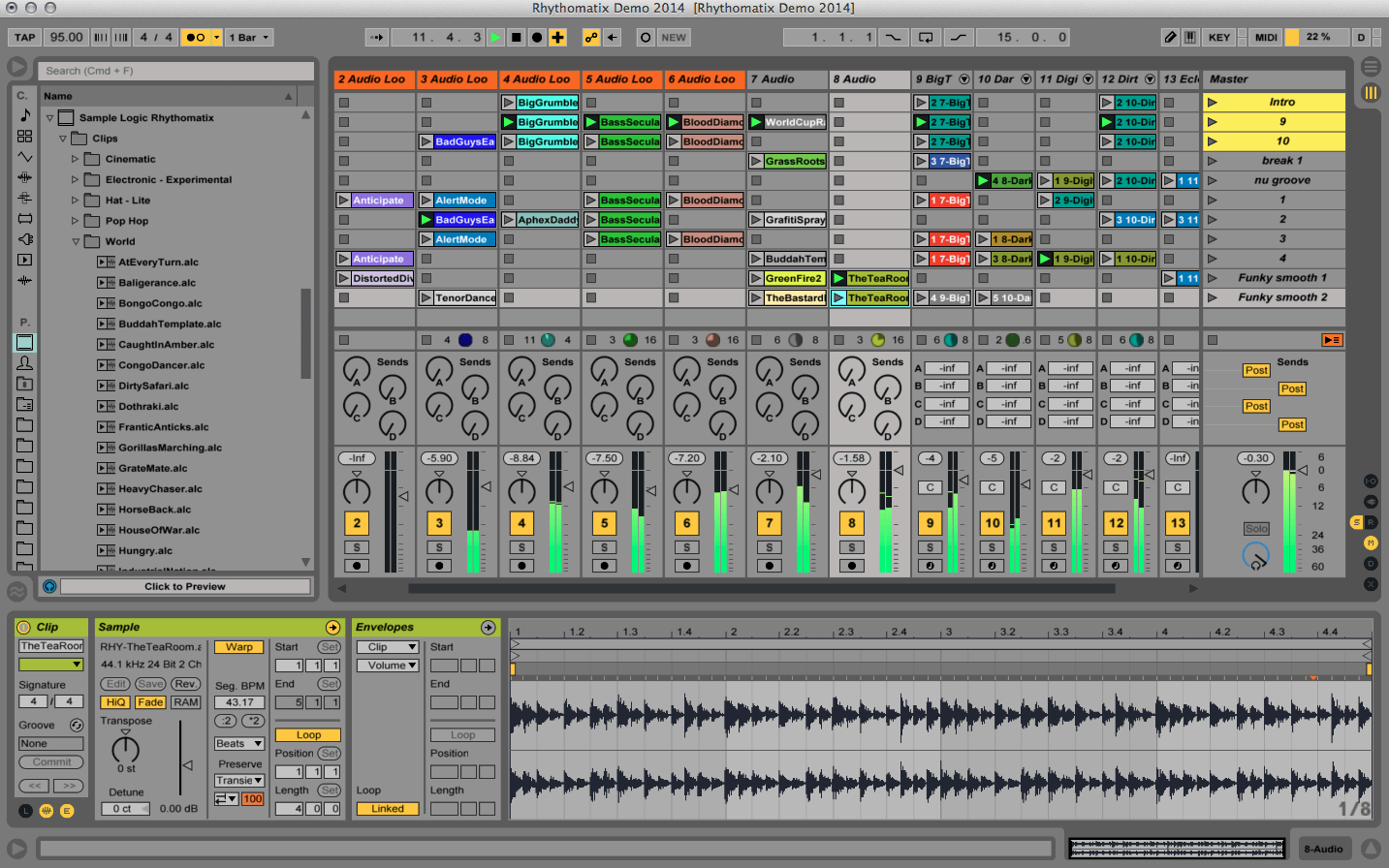Open the Clip color chooser dropdown
Viewport: 1389px width, 868px height.
coord(50,665)
